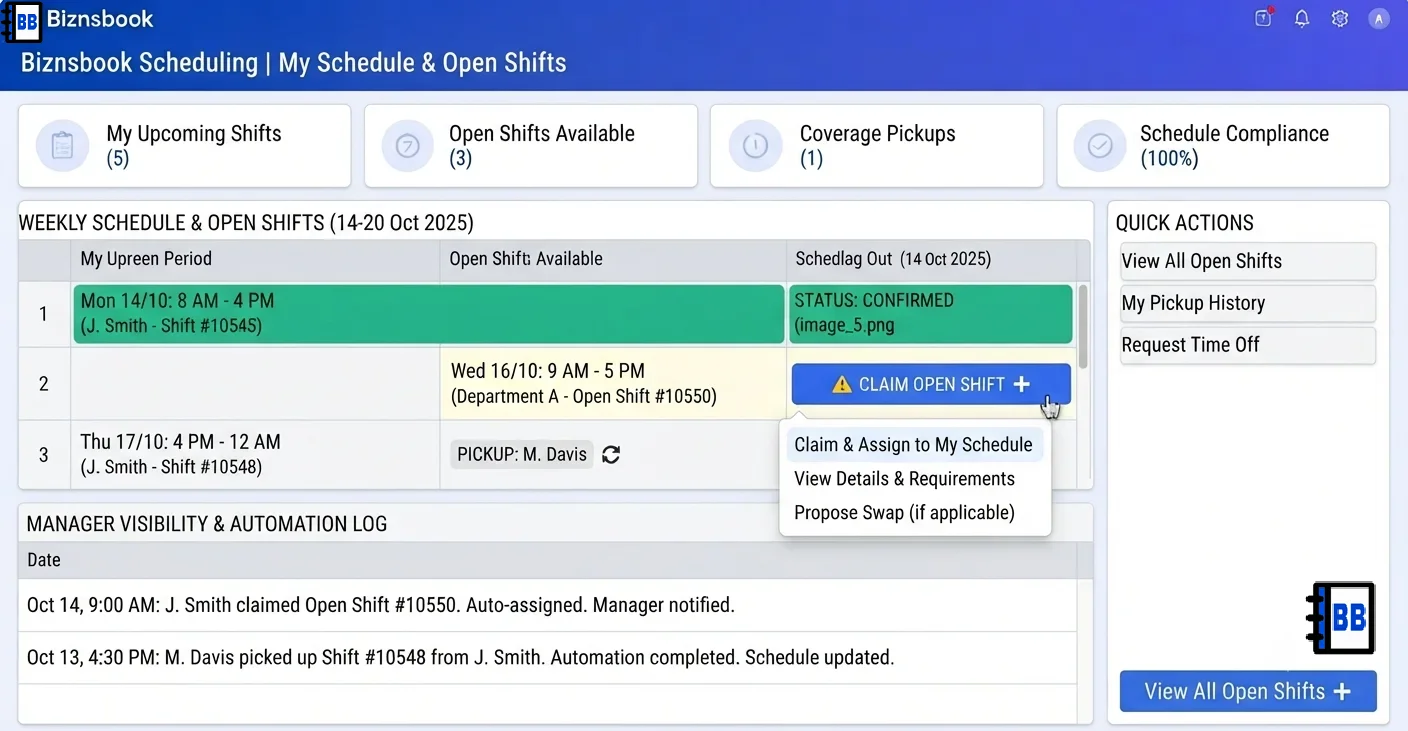Image resolution: width=1408 pixels, height=731 pixels.
Task: Select the Wed 16/10 open shift #10550 cell
Action: (613, 384)
